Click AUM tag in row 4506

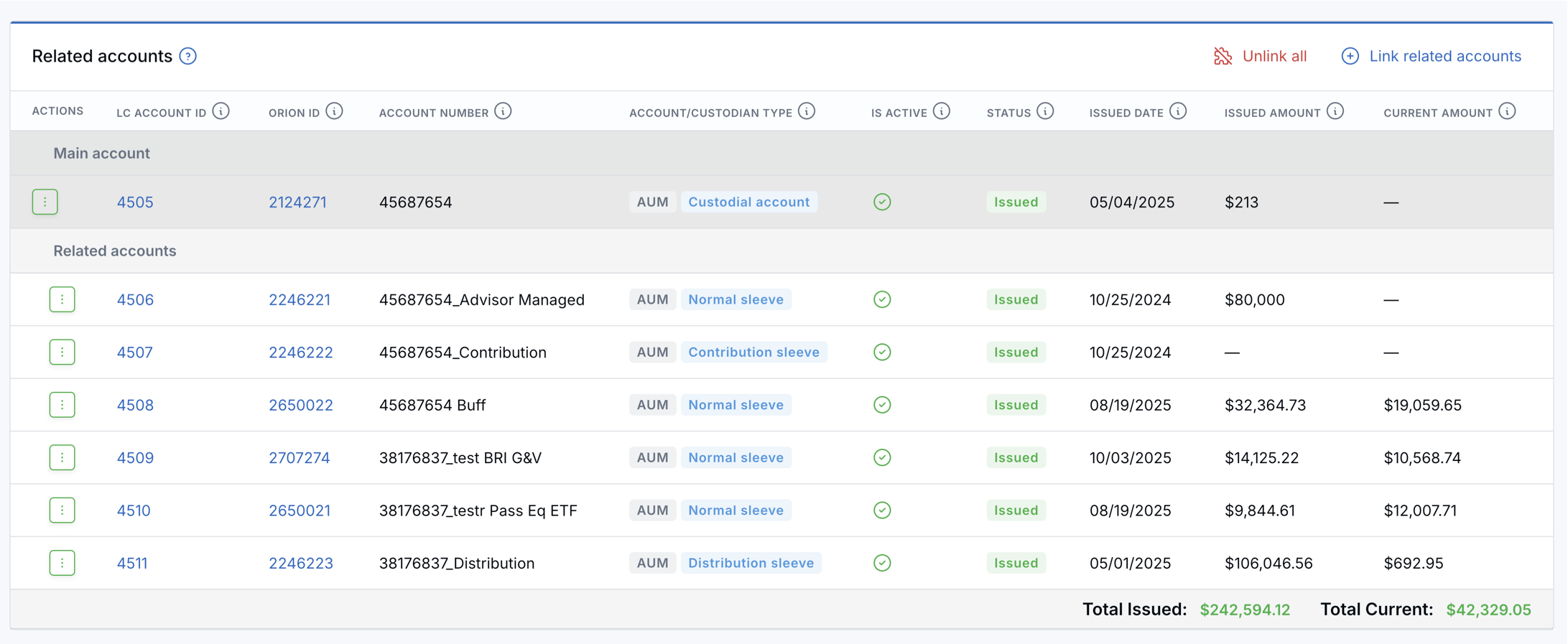pos(652,299)
